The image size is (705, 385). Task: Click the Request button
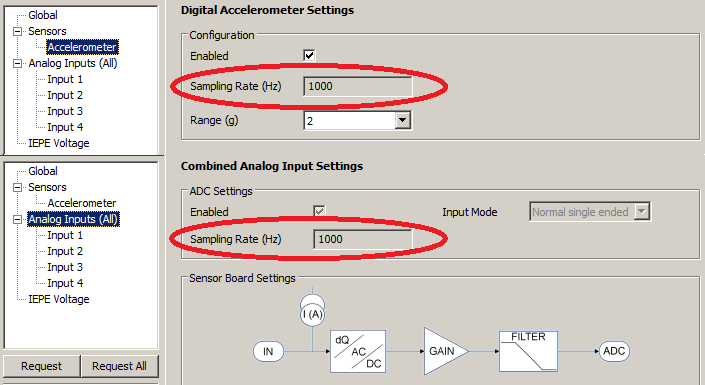coord(41,366)
